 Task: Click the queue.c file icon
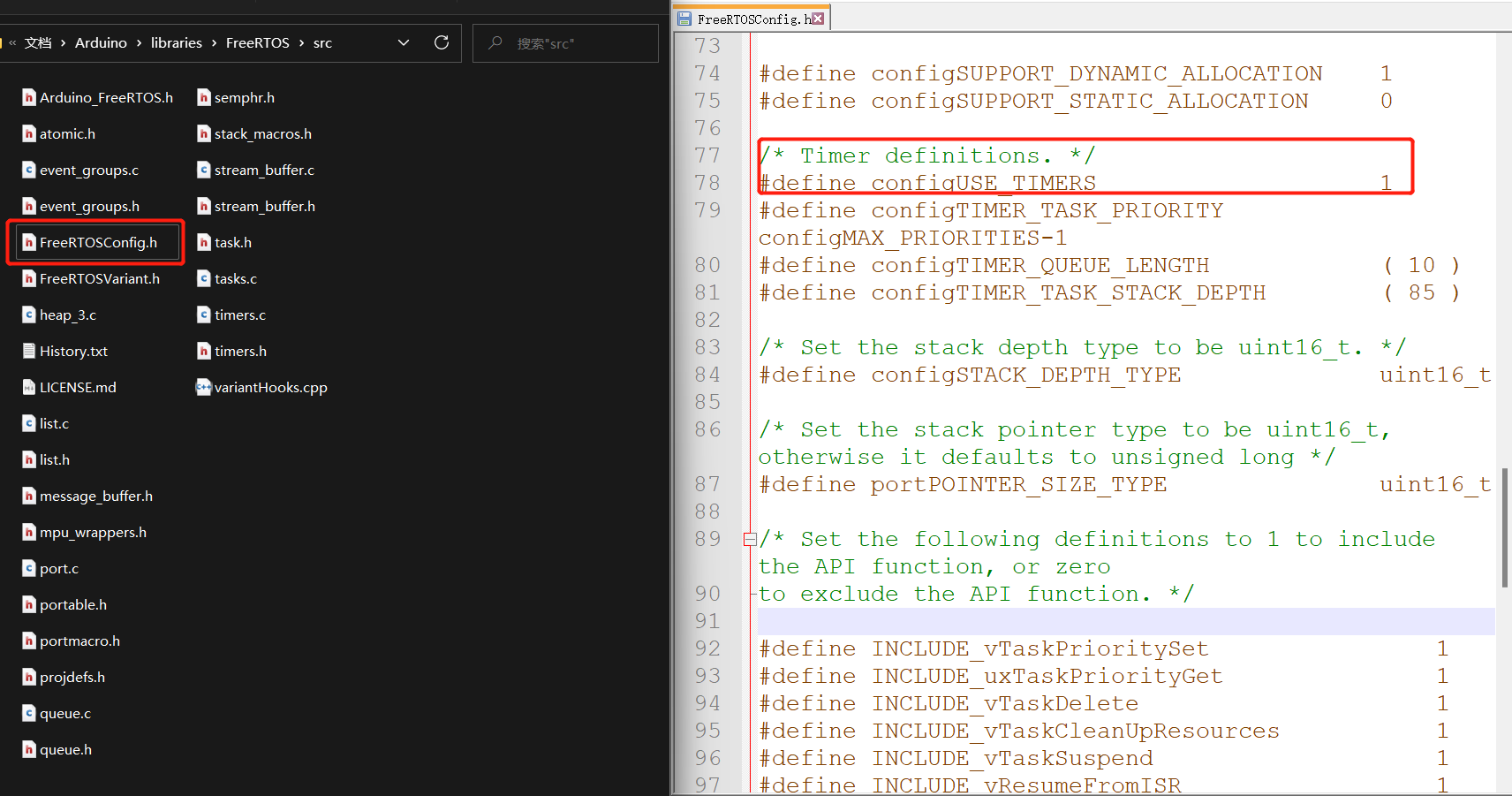tap(29, 713)
